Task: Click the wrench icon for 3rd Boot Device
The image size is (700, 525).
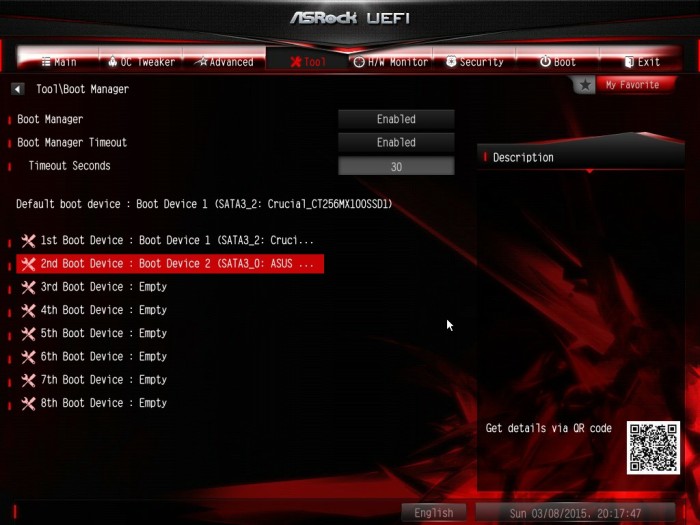Action: pos(28,287)
